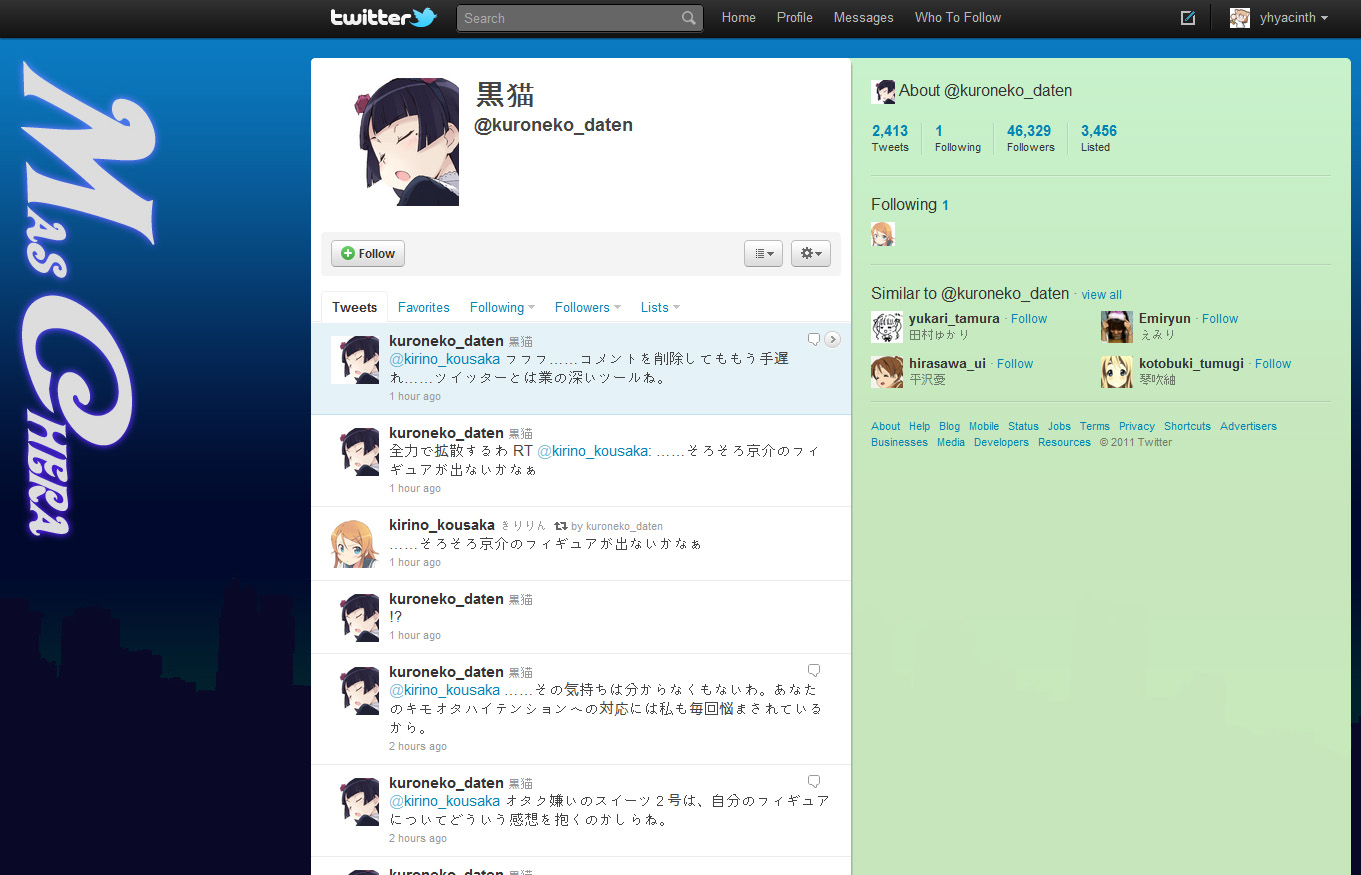The width and height of the screenshot is (1361, 875).
Task: Open kirino_kousaka name on the retweeted tweet
Action: [442, 525]
